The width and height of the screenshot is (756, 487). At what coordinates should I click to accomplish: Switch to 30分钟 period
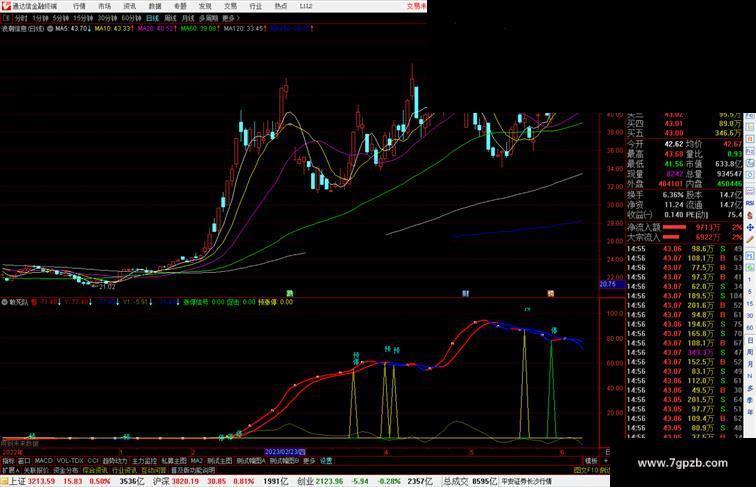[x=107, y=18]
